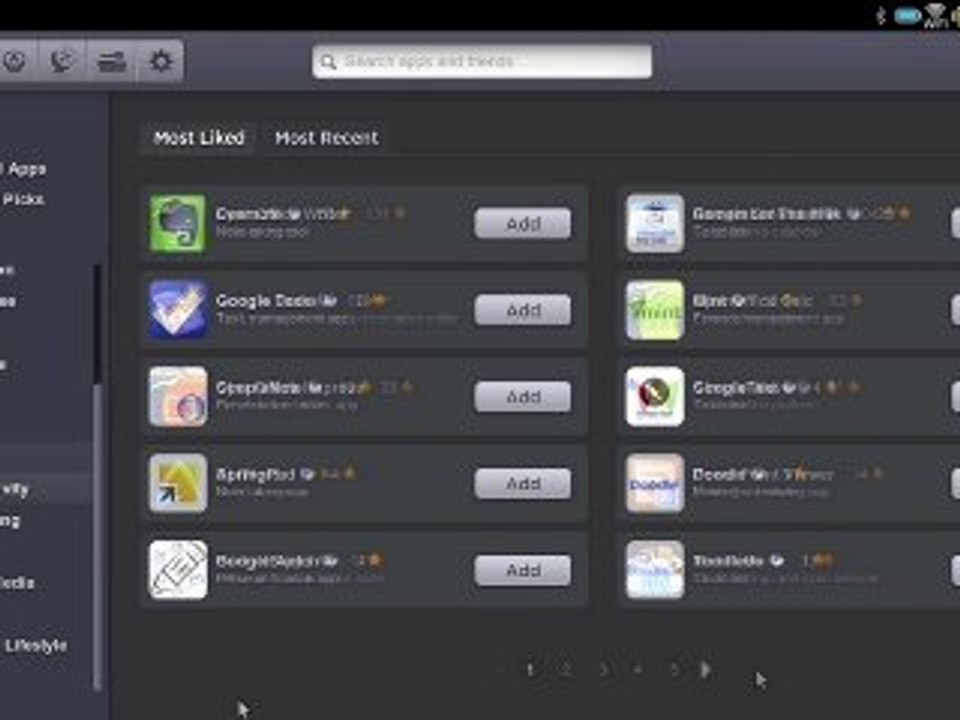This screenshot has width=960, height=720.
Task: Select the Lifestyle category in the sidebar
Action: (x=36, y=645)
